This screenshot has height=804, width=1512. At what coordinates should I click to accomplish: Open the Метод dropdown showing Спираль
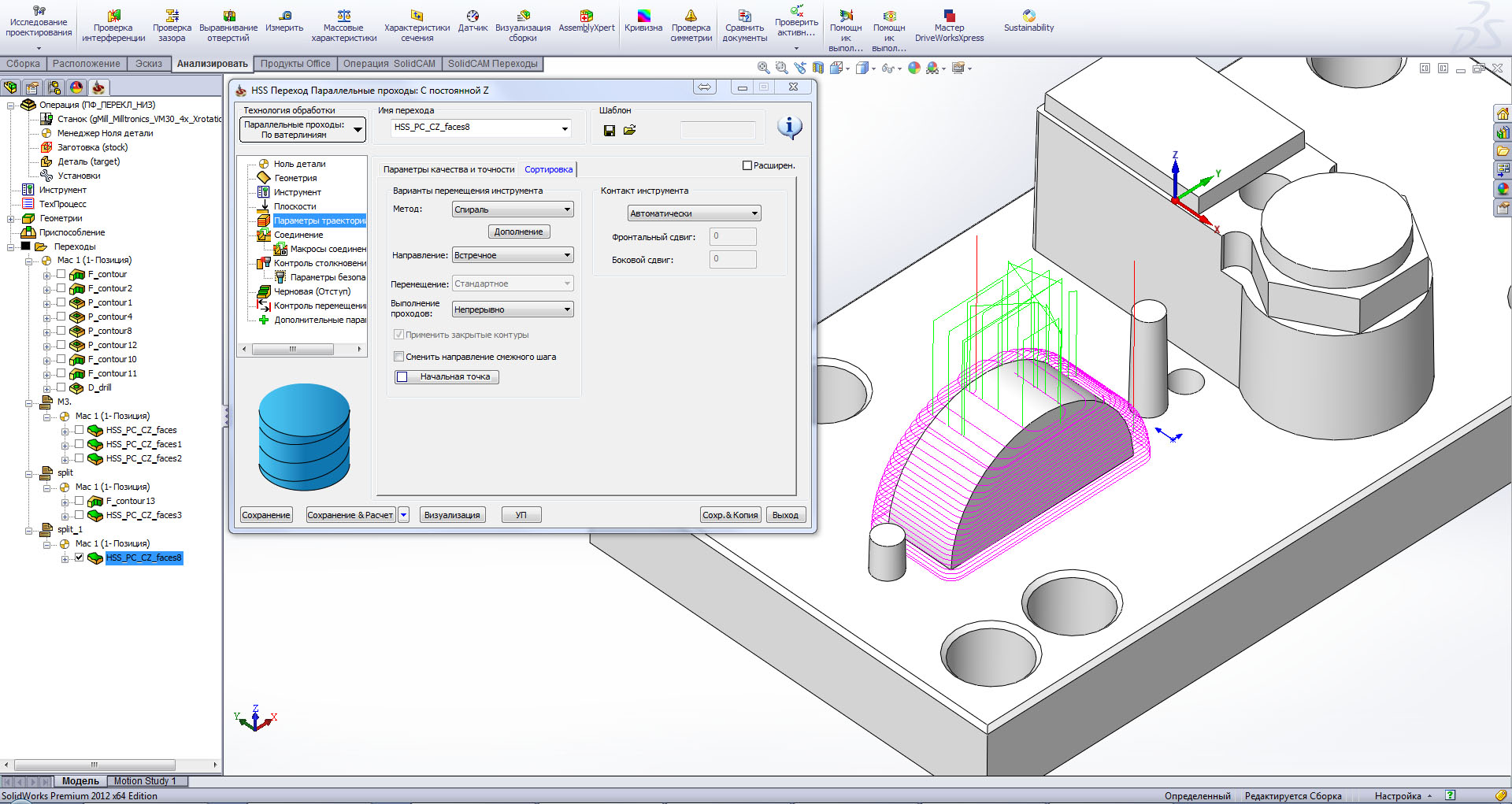click(x=513, y=209)
